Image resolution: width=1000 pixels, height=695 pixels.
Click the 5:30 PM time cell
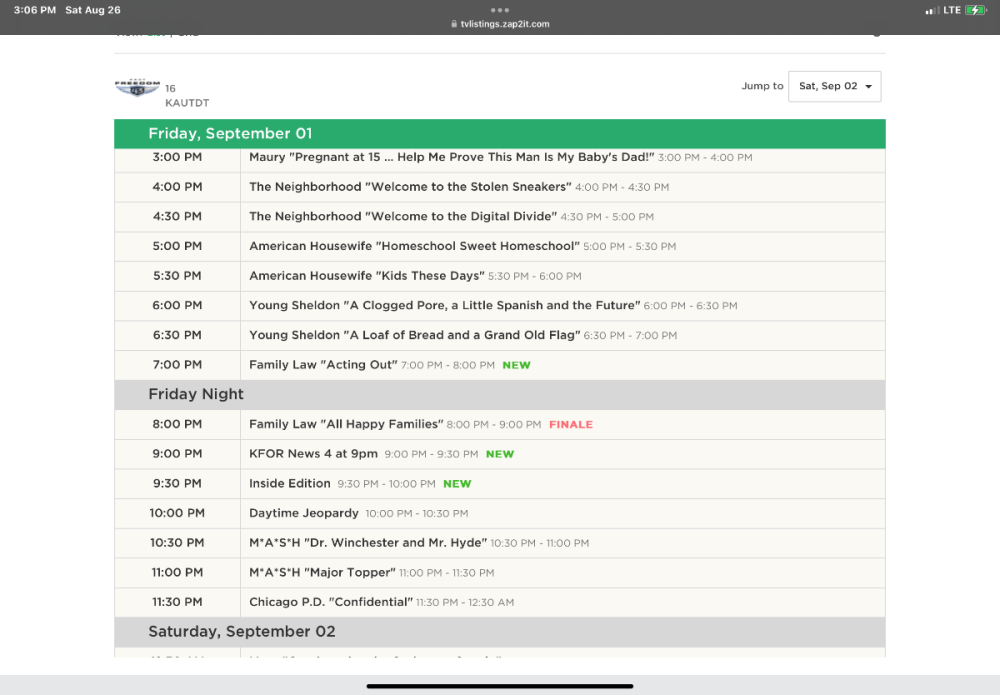[x=177, y=275]
